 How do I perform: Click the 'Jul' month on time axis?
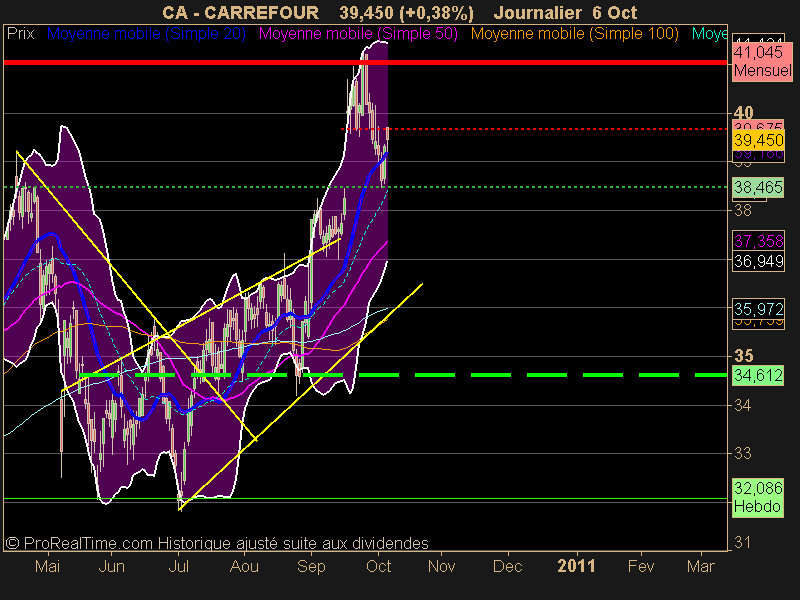tap(179, 566)
